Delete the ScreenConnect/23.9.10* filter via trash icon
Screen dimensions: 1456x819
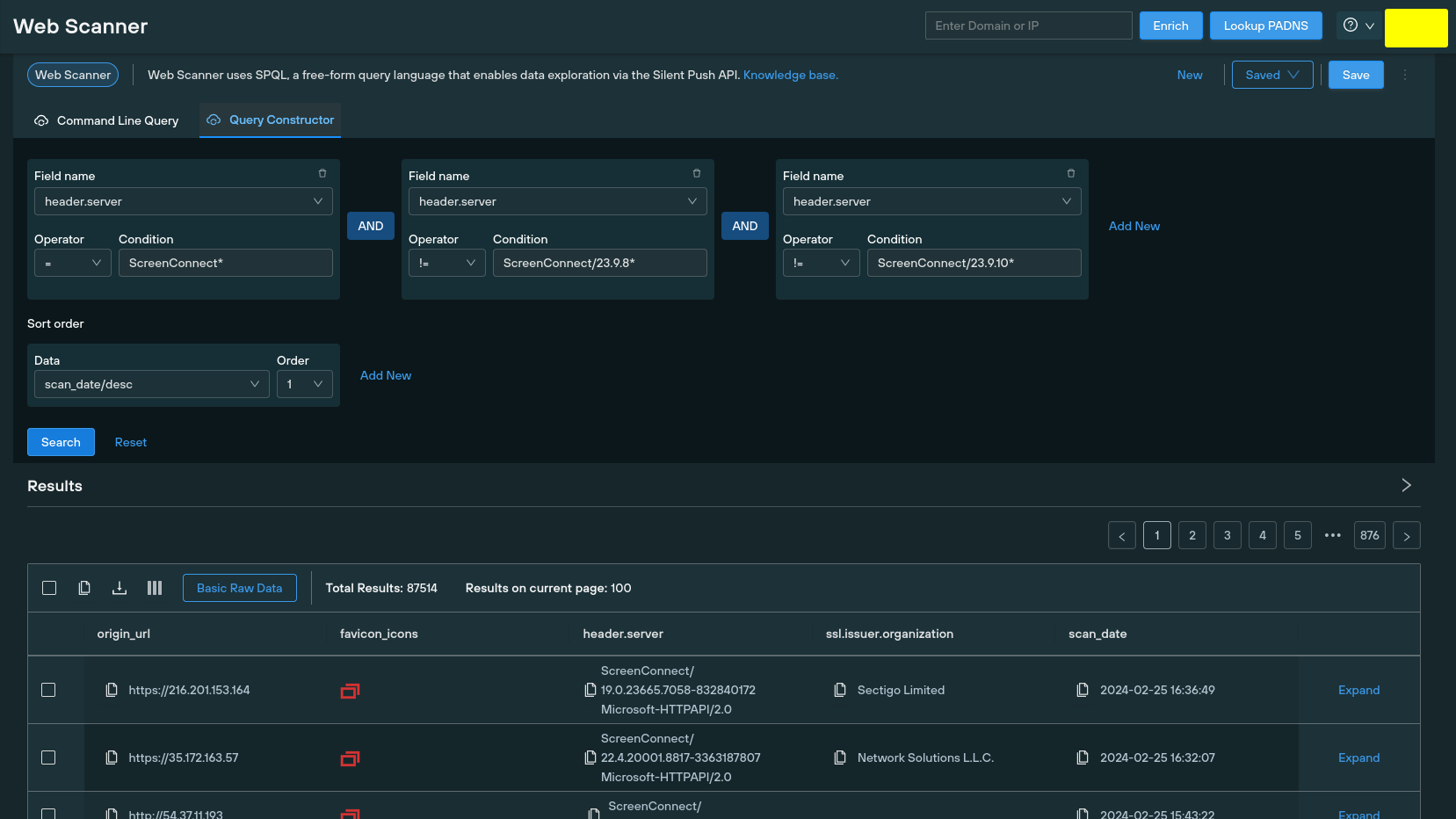[x=1071, y=174]
